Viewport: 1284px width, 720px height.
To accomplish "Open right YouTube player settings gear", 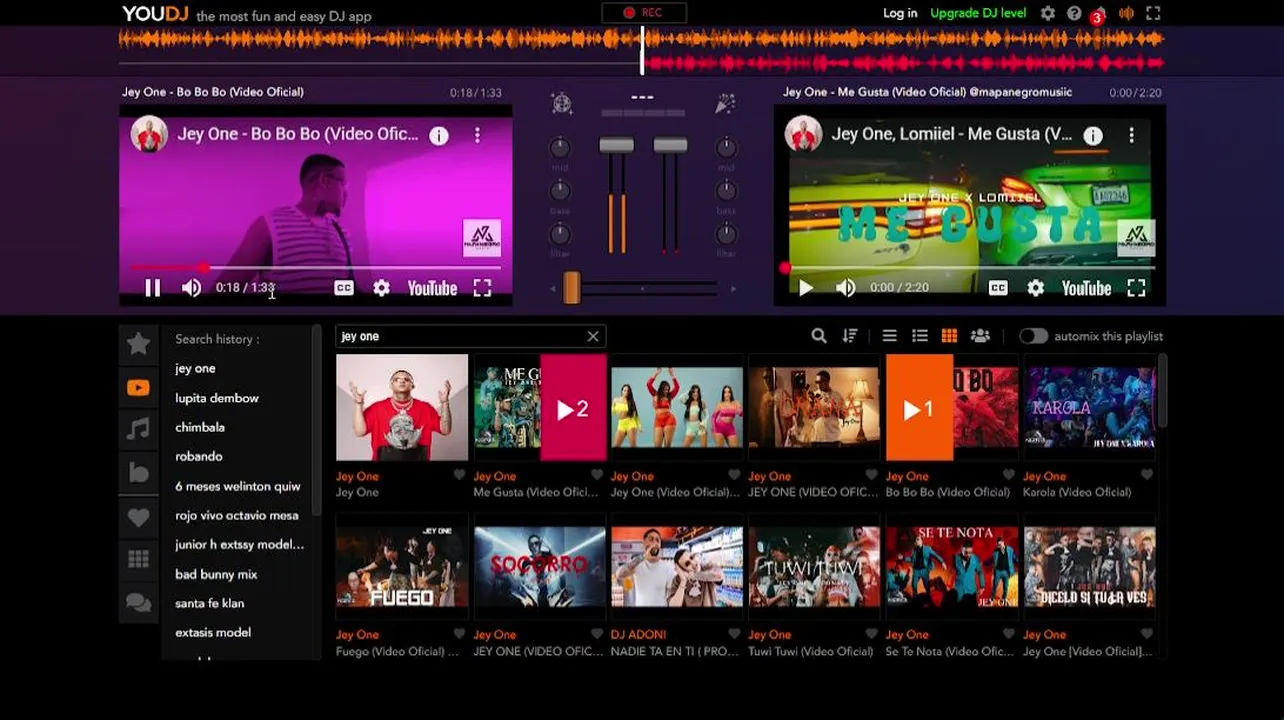I will [1035, 288].
